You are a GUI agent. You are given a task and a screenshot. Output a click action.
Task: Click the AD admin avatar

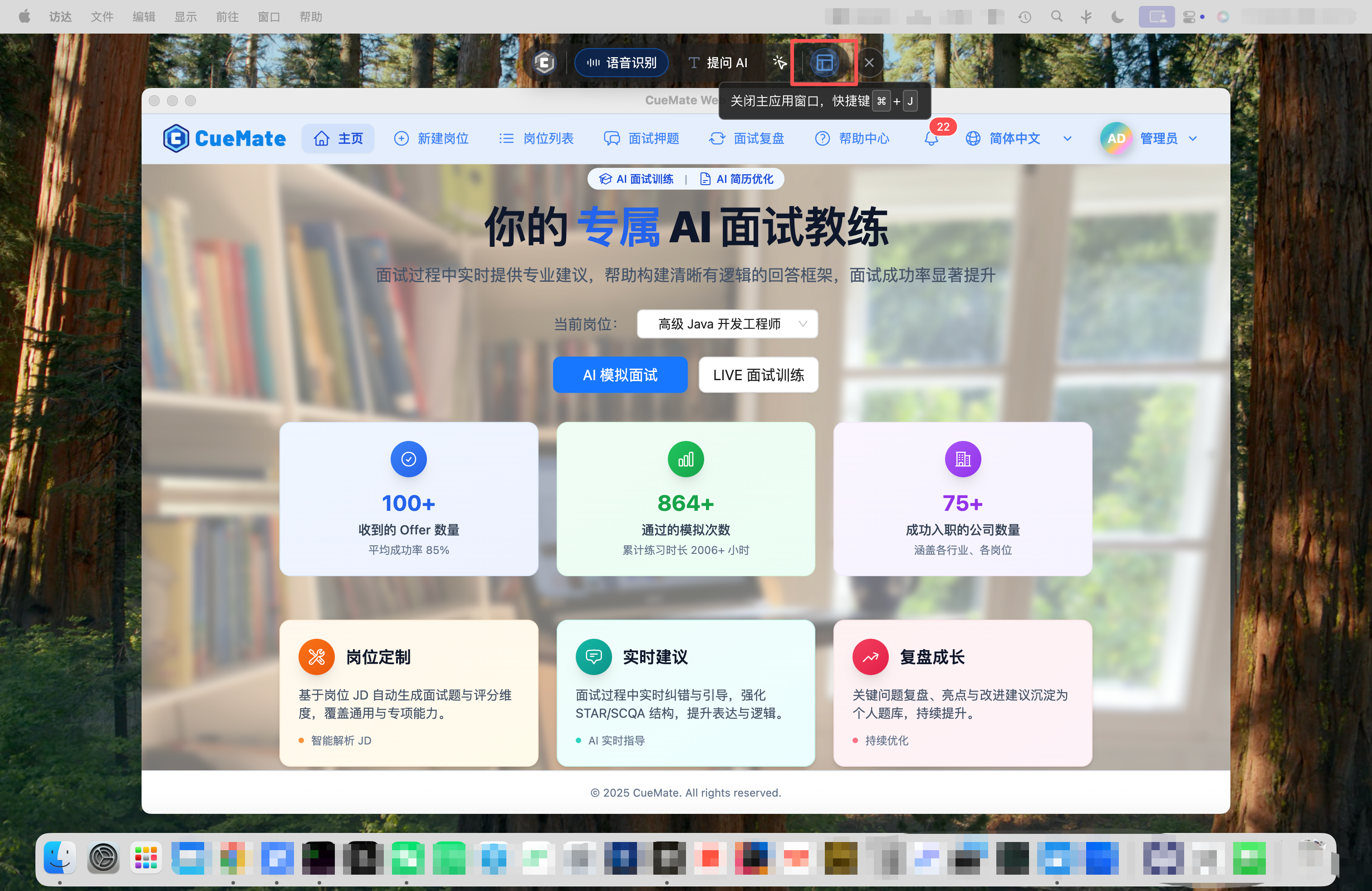click(x=1116, y=138)
